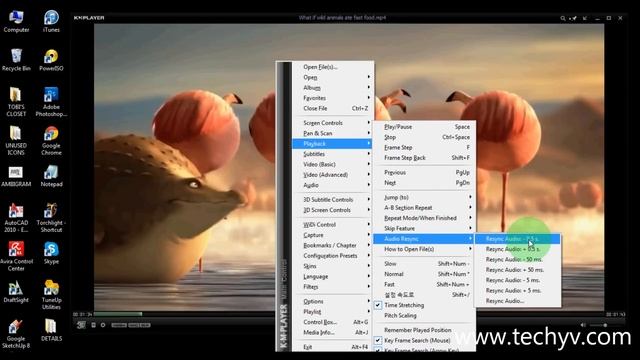Open Media Info... menu entry
Viewport: 640px width, 360px height.
coord(332,332)
